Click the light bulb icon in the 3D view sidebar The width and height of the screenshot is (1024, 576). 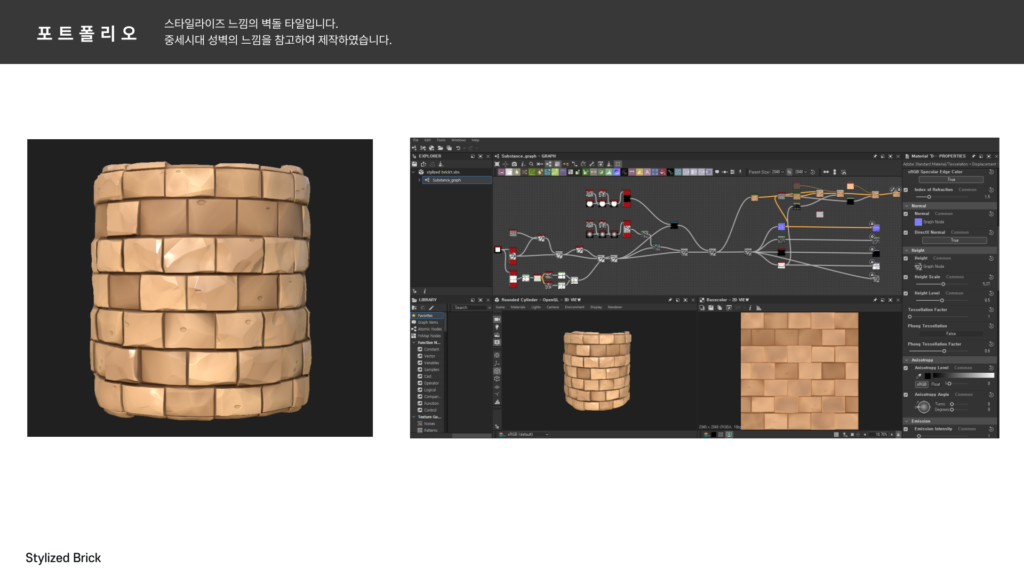tap(497, 326)
